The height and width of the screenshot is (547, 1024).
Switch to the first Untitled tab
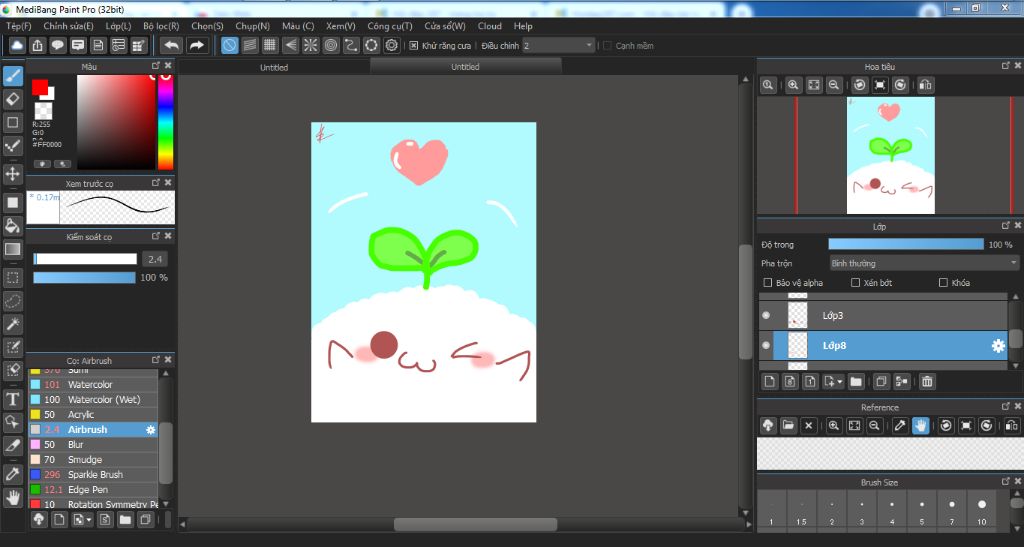[x=273, y=67]
